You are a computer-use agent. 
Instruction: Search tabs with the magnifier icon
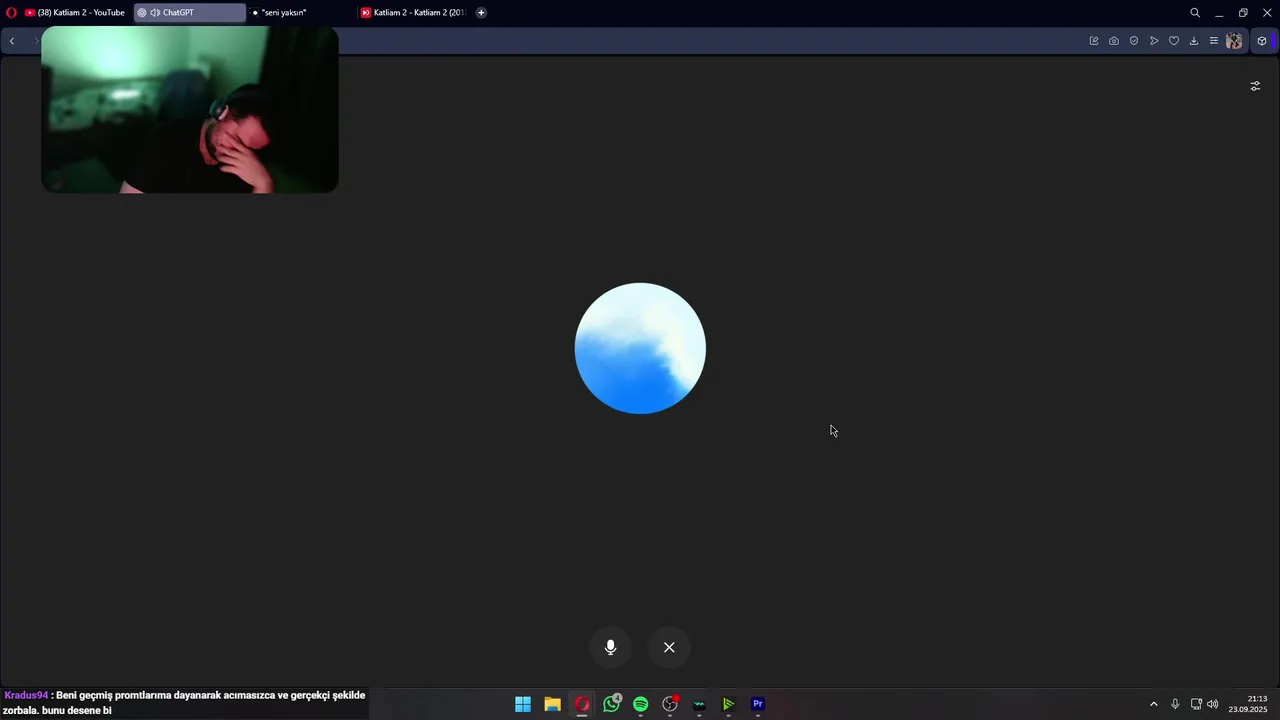point(1195,13)
